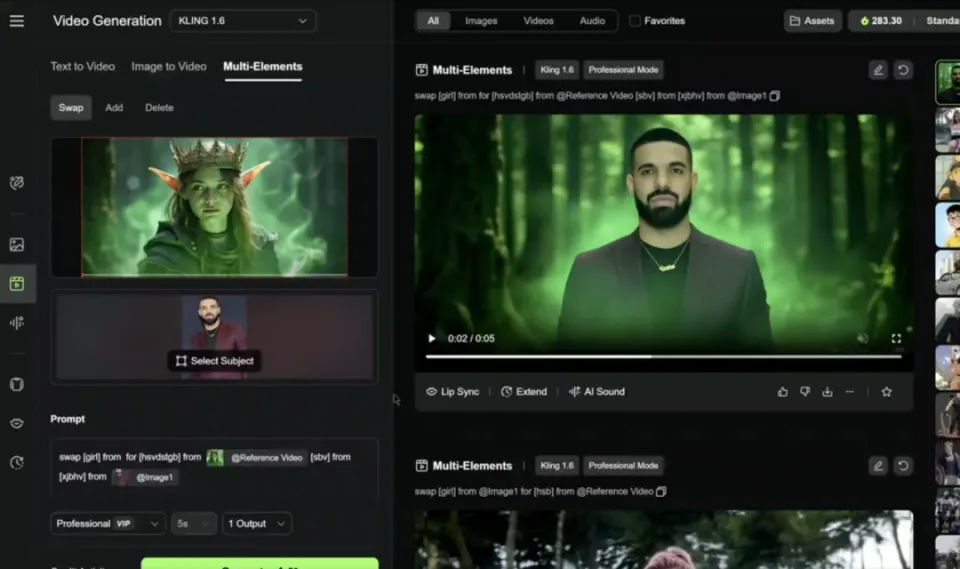Viewport: 960px width, 569px height.
Task: Open the hamburger menu icon
Action: point(17,21)
